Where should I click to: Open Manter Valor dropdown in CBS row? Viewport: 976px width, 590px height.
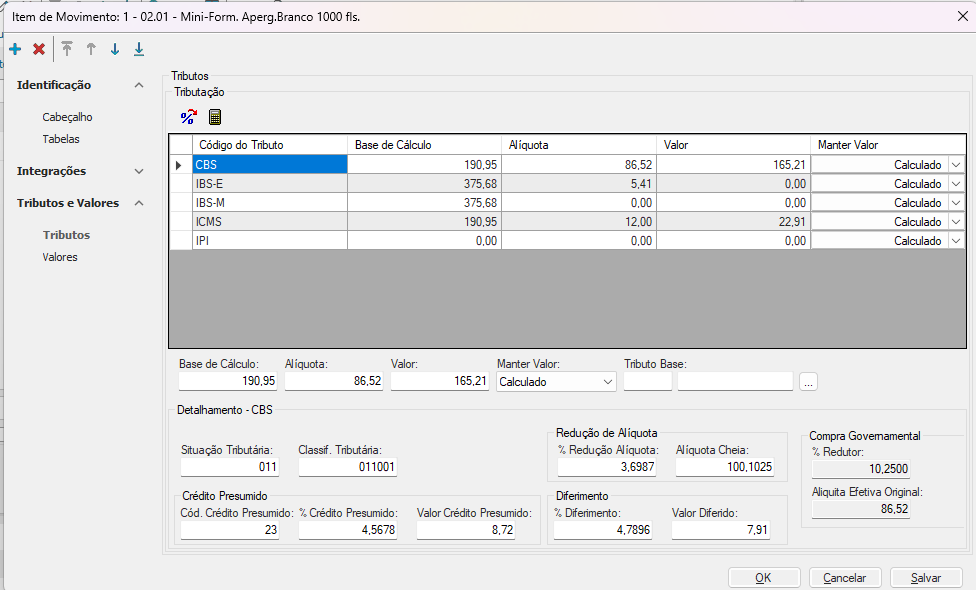pos(956,165)
